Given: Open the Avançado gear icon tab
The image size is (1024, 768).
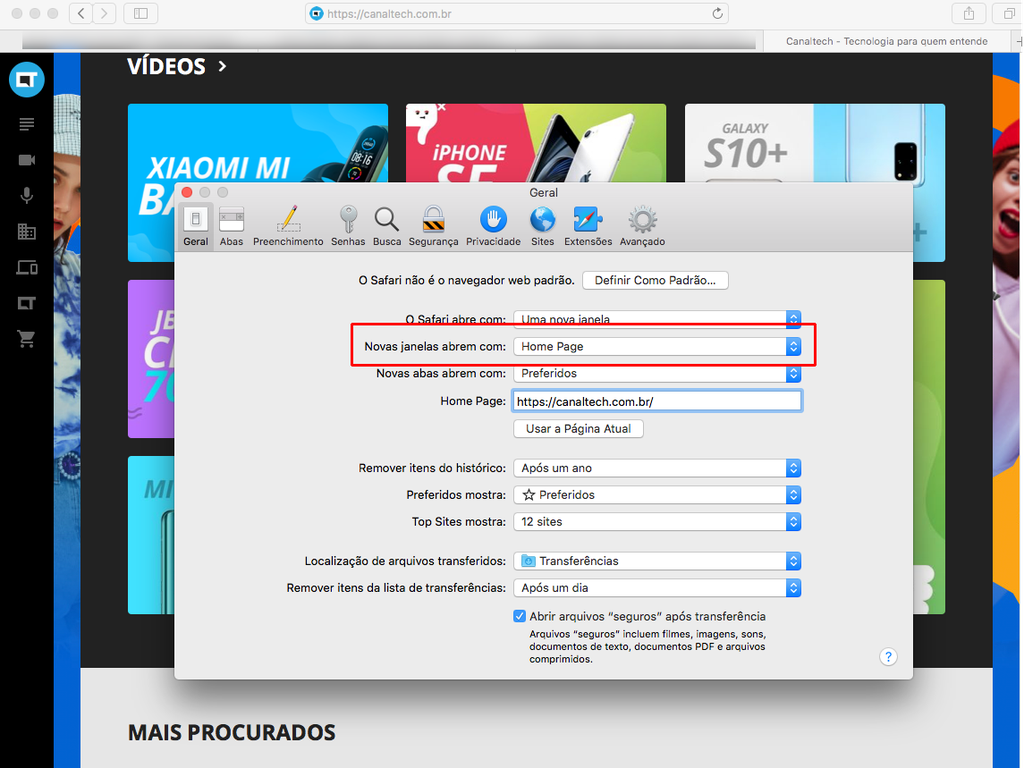Looking at the screenshot, I should [x=642, y=226].
